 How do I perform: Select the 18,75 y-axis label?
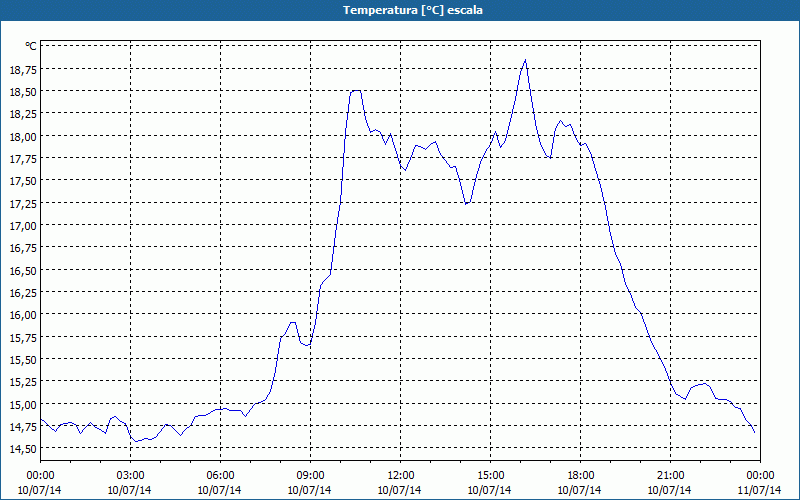tap(23, 69)
